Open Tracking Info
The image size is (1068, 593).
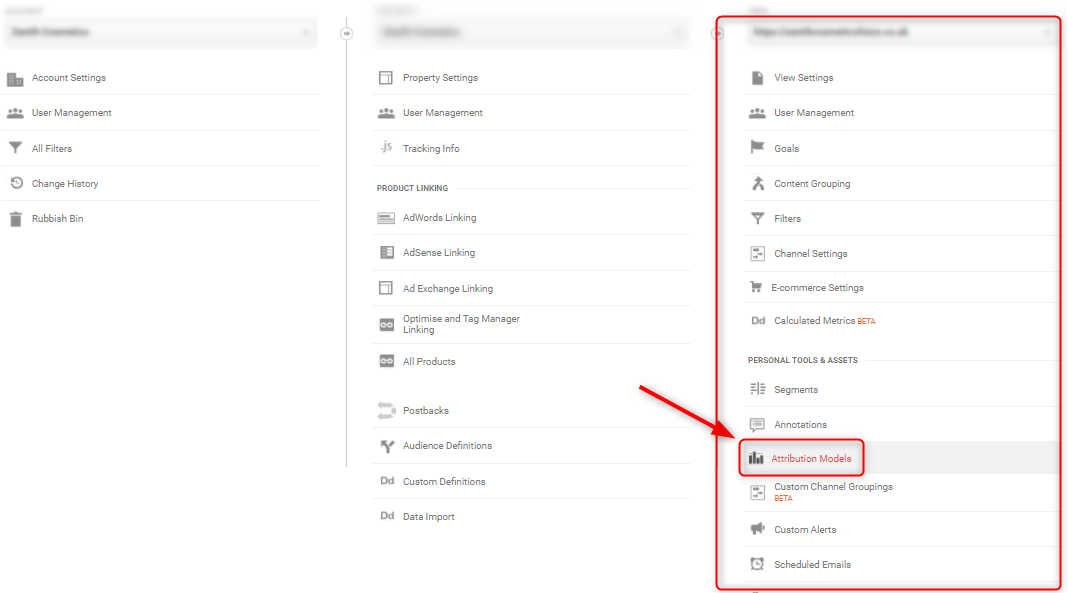pyautogui.click(x=431, y=148)
